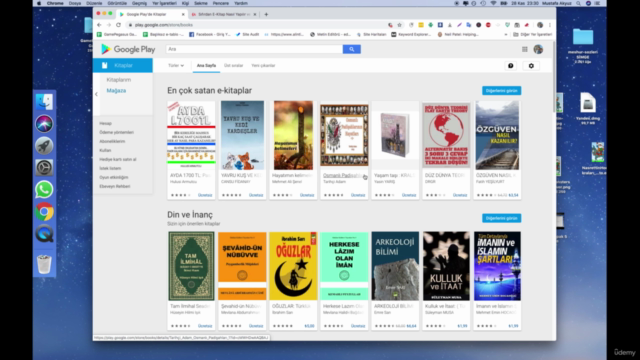Viewport: 640px width, 360px height.
Task: Open the AYDA 1700 TL book cover
Action: pyautogui.click(x=191, y=135)
